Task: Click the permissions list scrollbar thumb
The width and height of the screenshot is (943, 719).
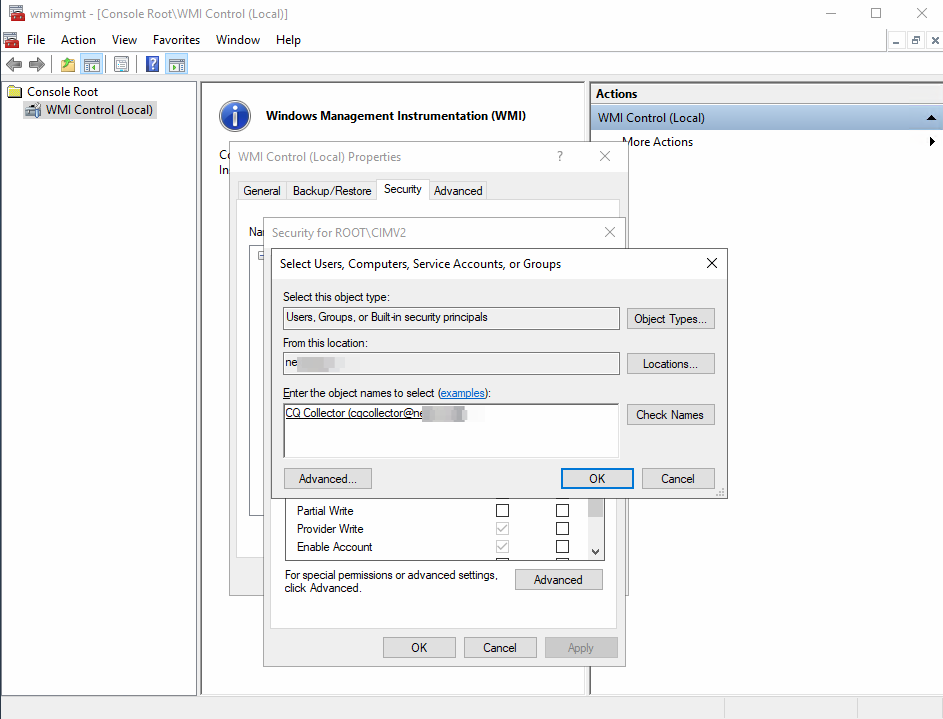Action: click(x=595, y=507)
